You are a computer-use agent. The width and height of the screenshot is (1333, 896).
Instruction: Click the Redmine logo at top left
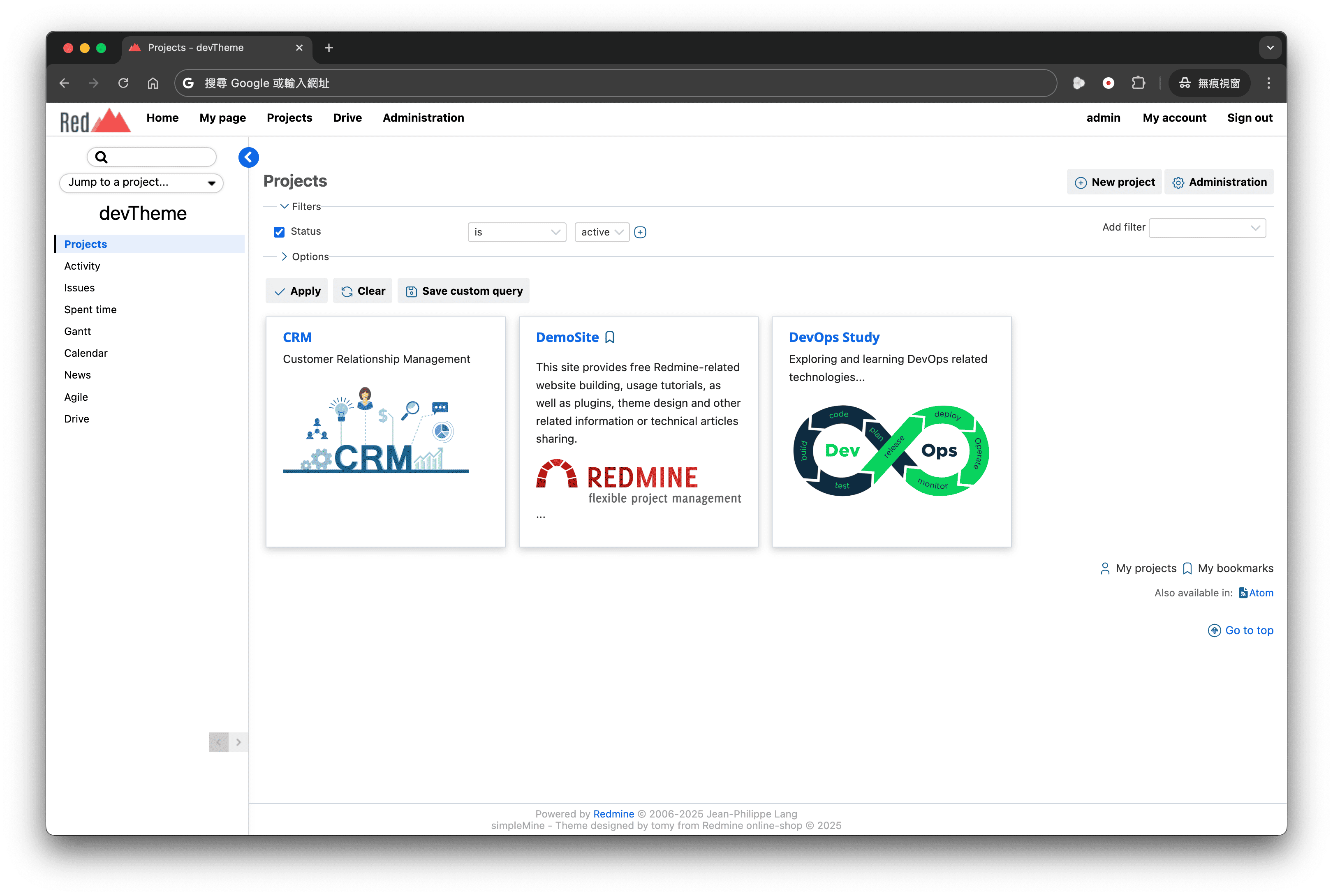click(95, 120)
